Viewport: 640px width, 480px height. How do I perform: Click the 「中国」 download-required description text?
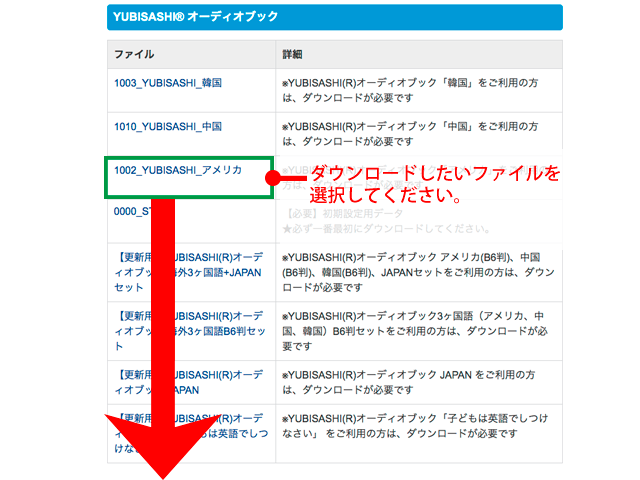click(x=410, y=134)
